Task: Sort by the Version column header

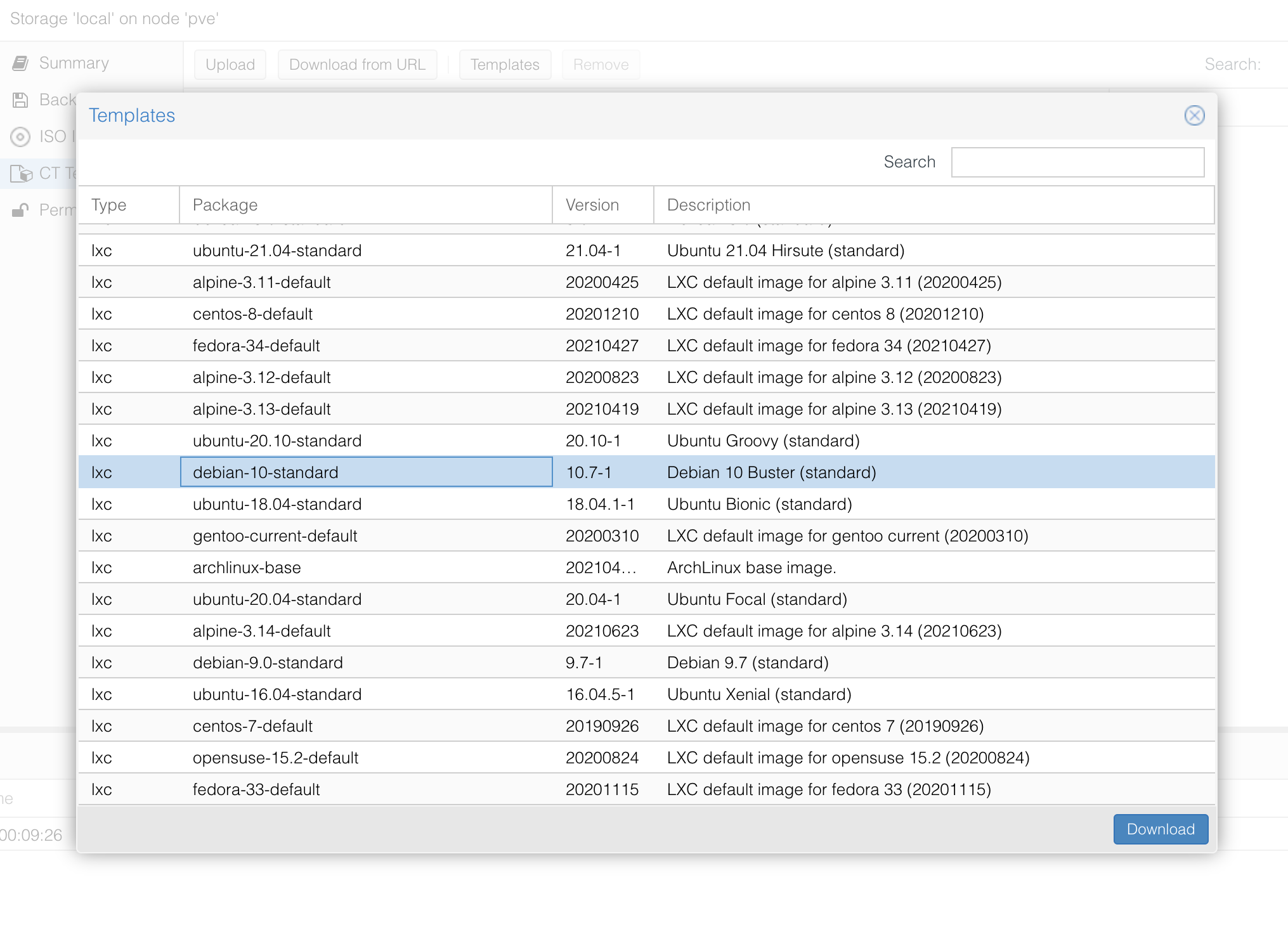Action: [603, 205]
